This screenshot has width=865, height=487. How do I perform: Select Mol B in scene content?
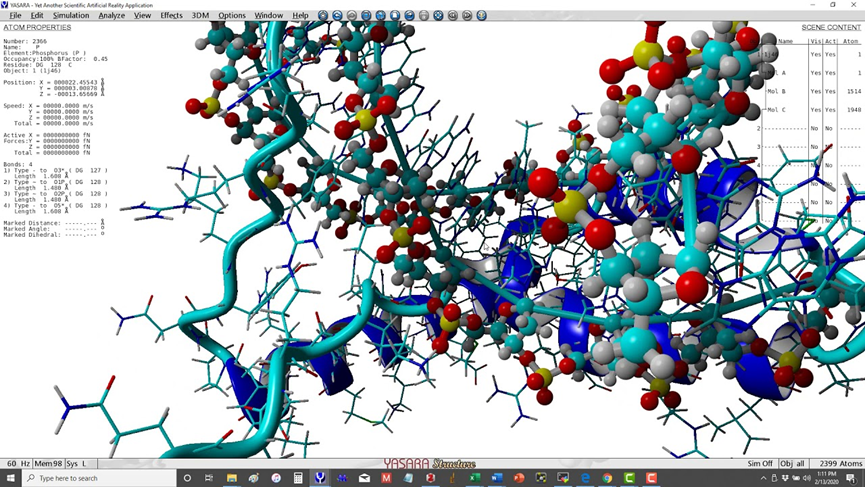click(x=777, y=91)
